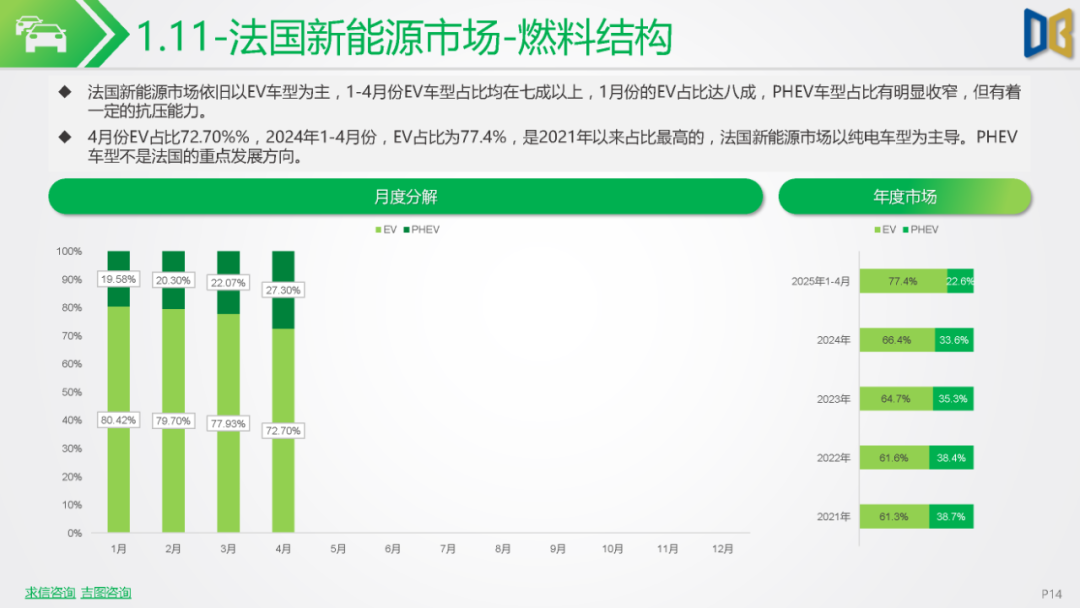Click the car icon in the title banner
The image size is (1080, 608).
point(42,34)
